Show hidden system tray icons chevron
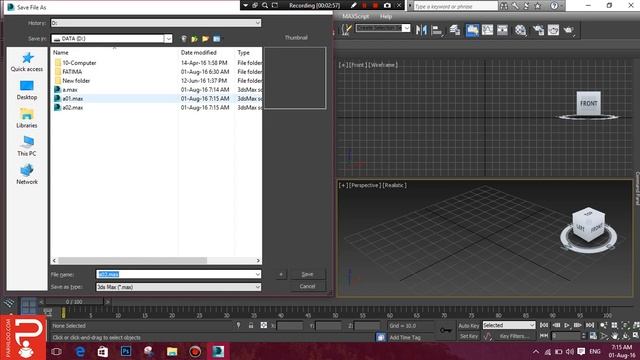640x360 pixels. pyautogui.click(x=536, y=351)
